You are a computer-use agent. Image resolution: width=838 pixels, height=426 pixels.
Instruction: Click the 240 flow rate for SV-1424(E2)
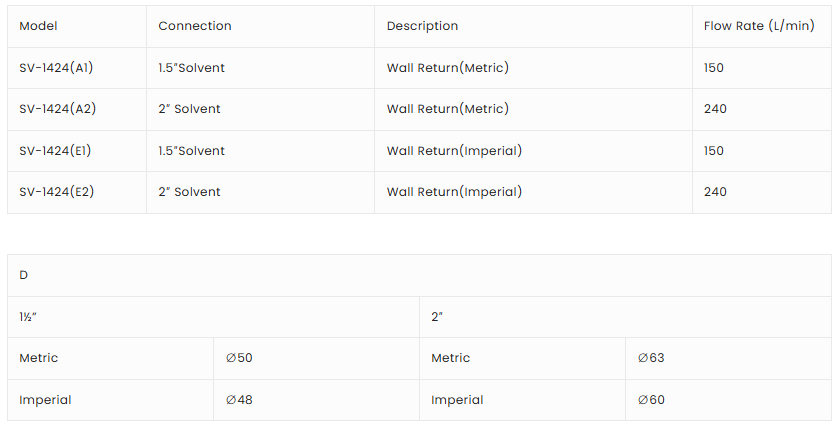[715, 192]
